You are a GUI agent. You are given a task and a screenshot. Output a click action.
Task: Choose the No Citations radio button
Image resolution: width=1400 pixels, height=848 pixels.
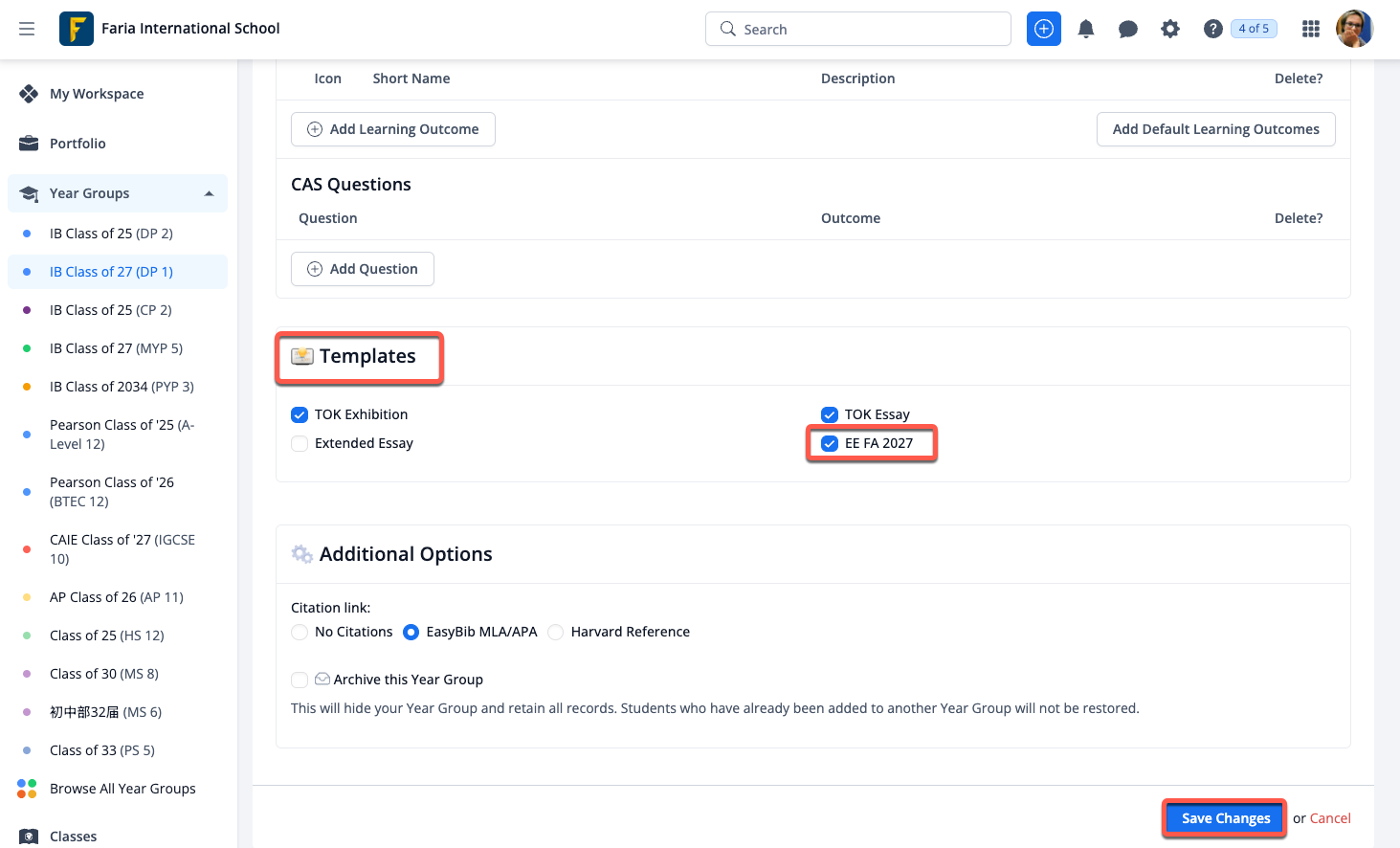[x=300, y=632]
